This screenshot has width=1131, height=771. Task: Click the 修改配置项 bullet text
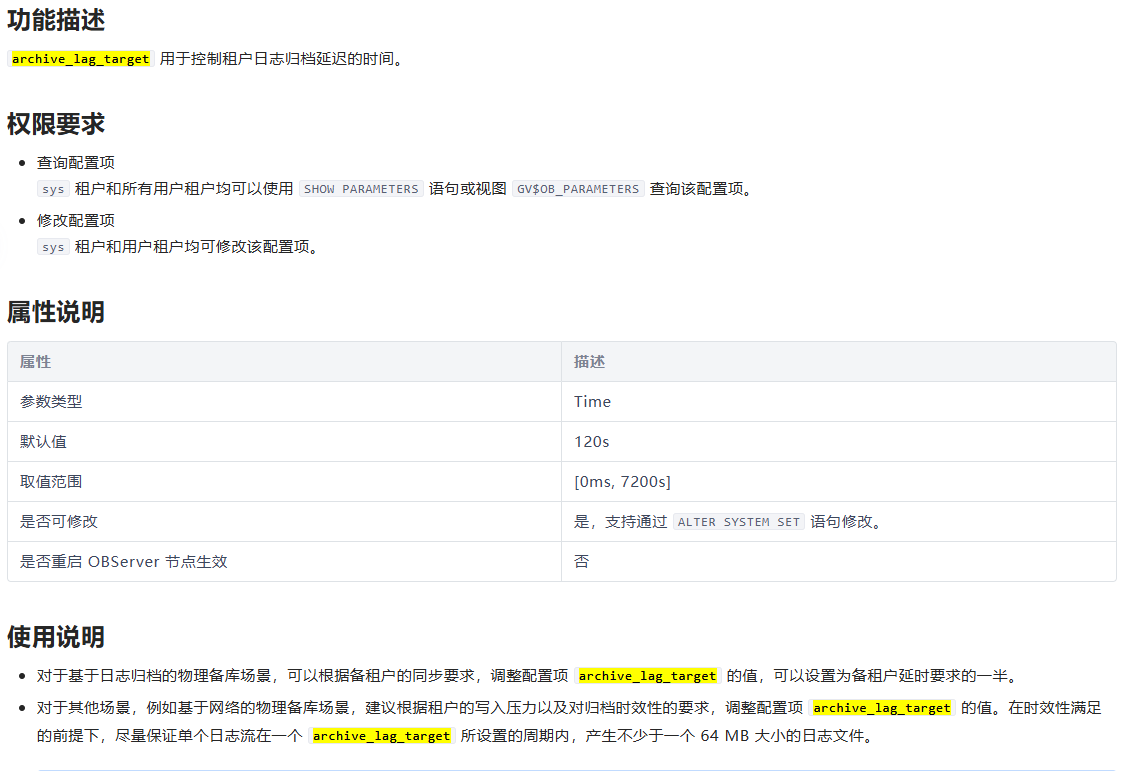(76, 221)
